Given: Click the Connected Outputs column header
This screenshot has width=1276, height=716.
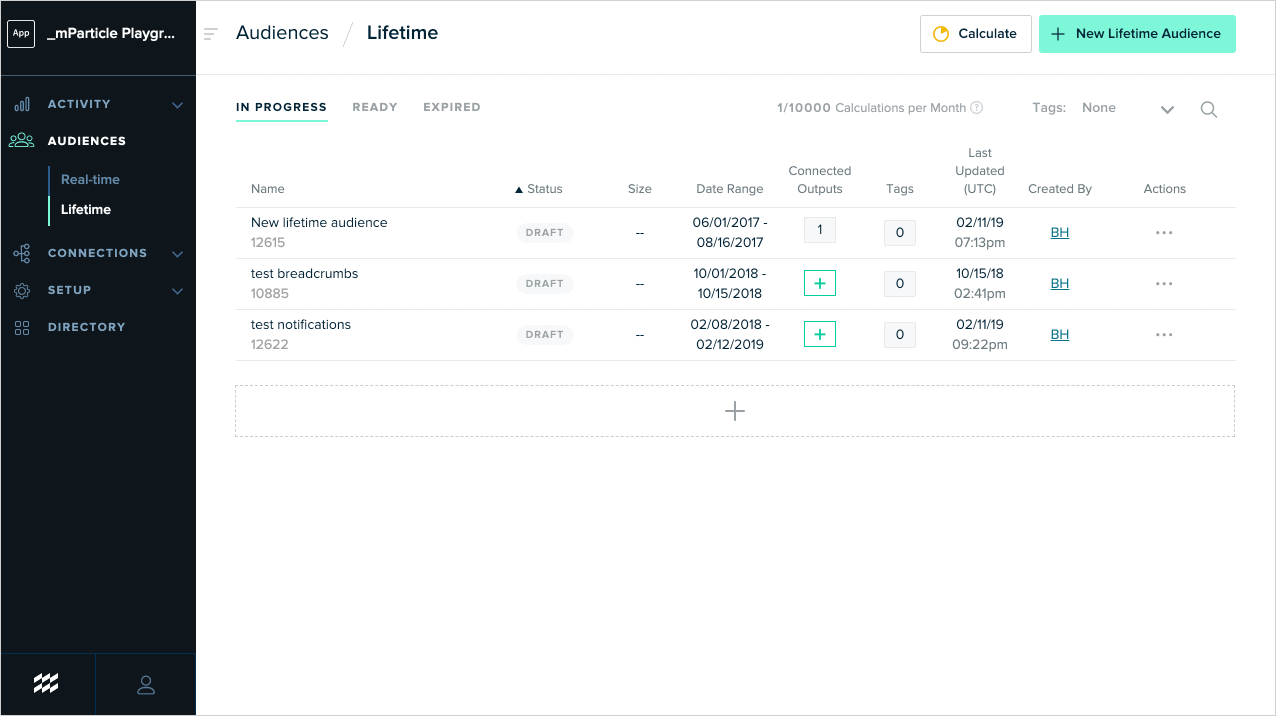Looking at the screenshot, I should 820,180.
